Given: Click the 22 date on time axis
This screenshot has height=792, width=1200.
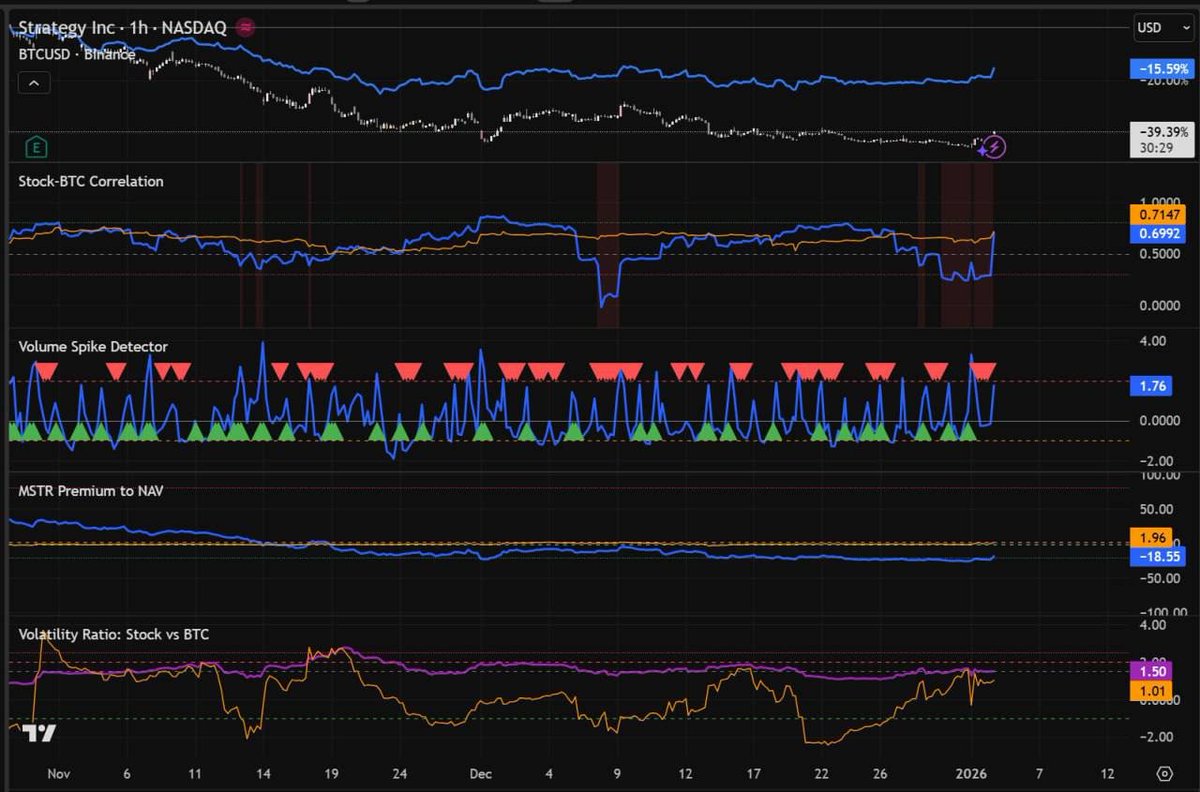Looking at the screenshot, I should tap(821, 774).
